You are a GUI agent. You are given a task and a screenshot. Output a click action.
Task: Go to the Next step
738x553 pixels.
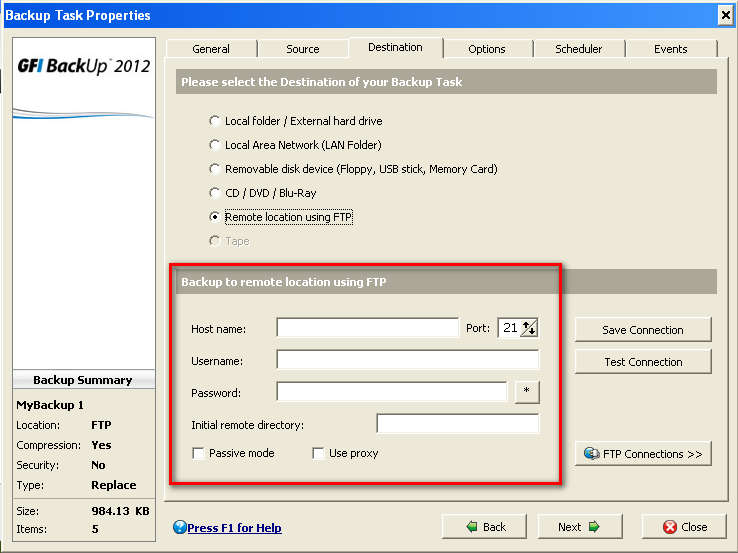pos(579,527)
